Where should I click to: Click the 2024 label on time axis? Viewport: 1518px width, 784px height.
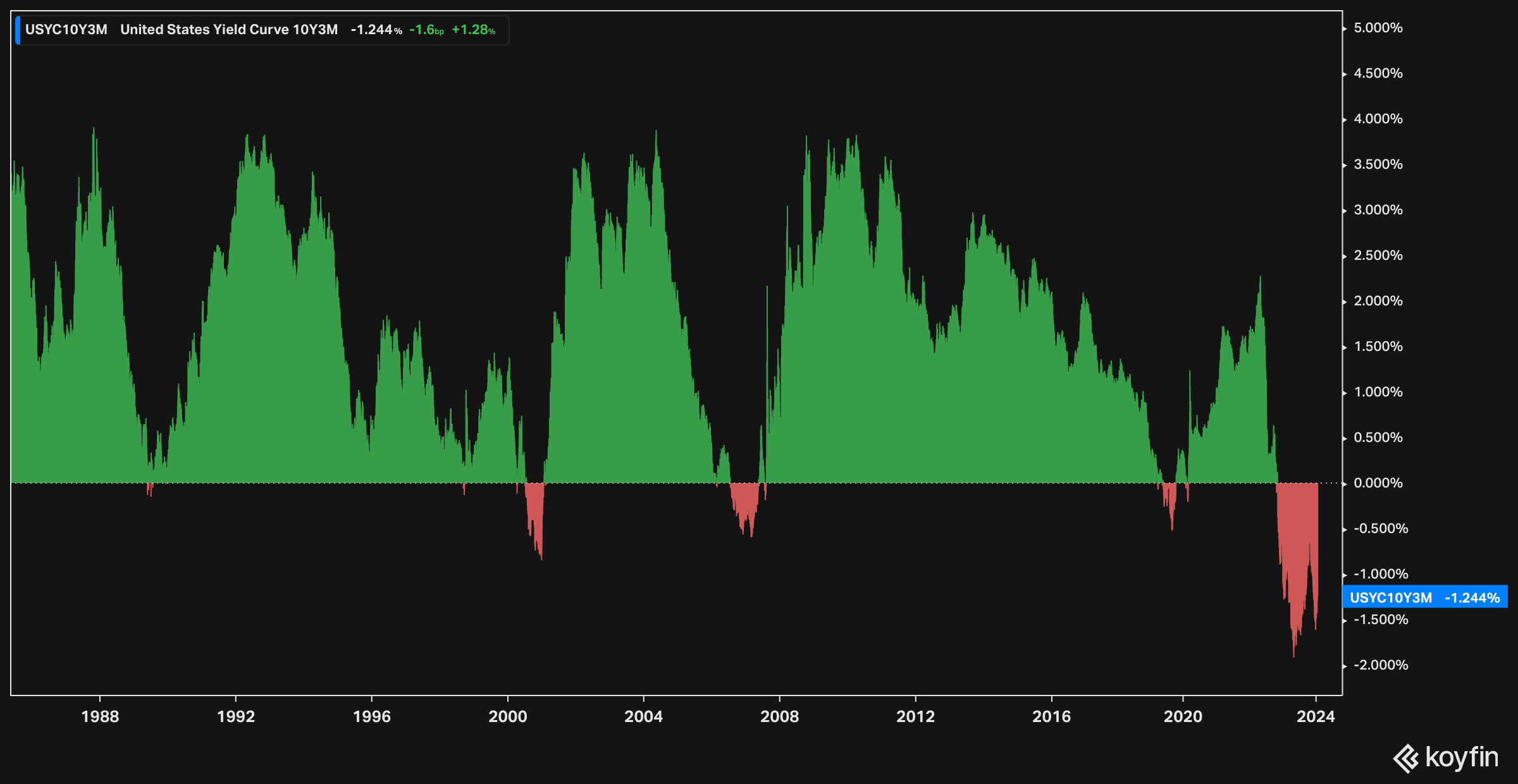(1316, 716)
